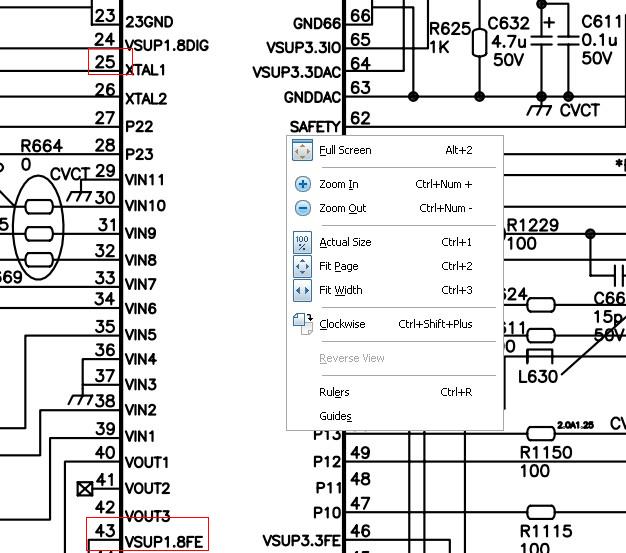This screenshot has height=553, width=626.
Task: Choose Actual Size menu entry
Action: pyautogui.click(x=395, y=242)
